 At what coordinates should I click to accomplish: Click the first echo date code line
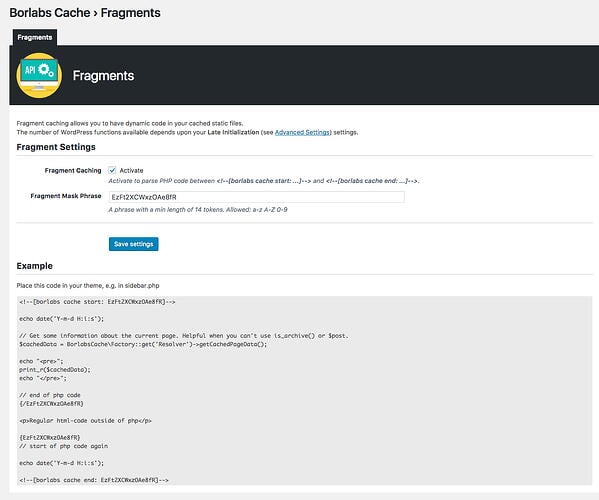[x=62, y=319]
